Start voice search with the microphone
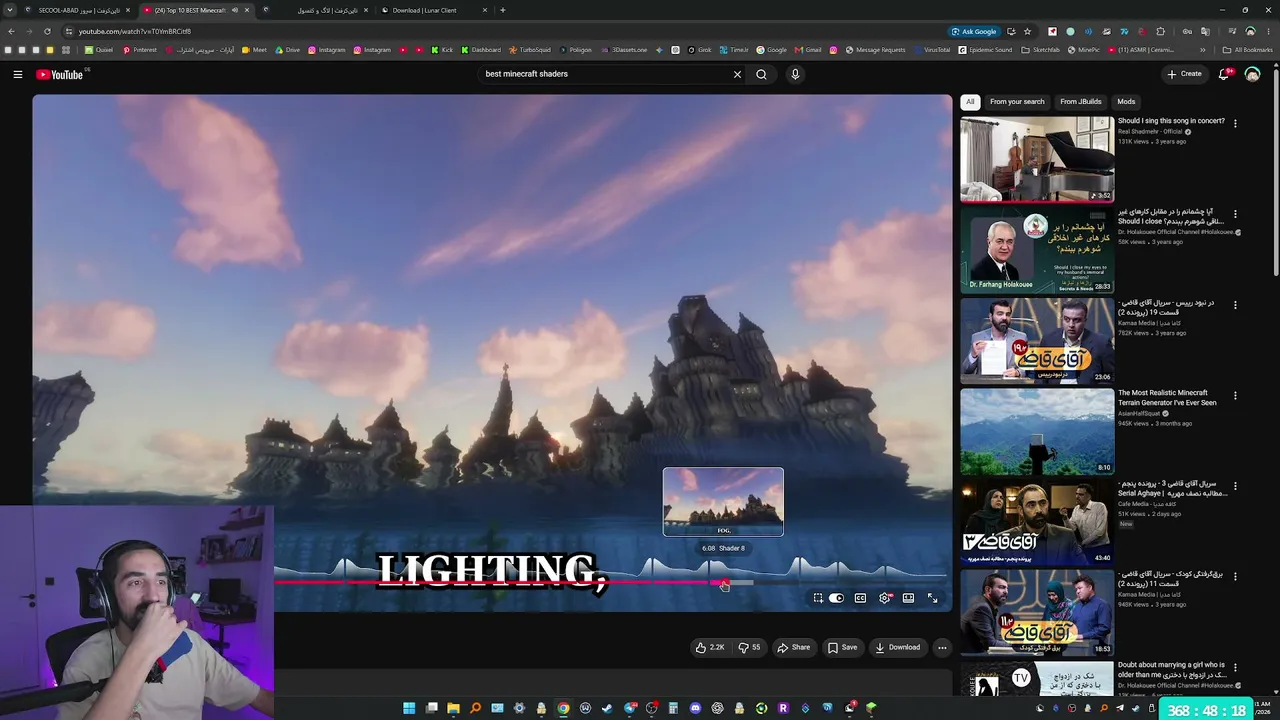1280x720 pixels. point(795,74)
